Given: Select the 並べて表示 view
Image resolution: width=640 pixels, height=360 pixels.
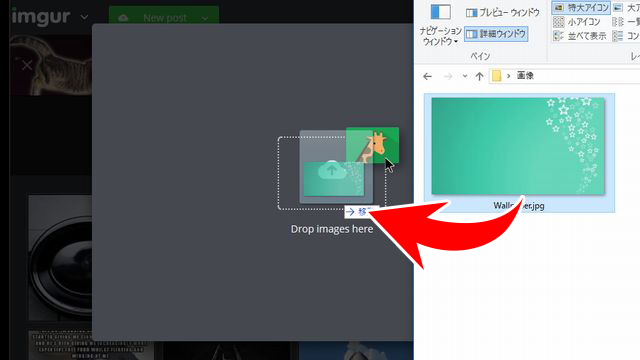Looking at the screenshot, I should [x=580, y=36].
